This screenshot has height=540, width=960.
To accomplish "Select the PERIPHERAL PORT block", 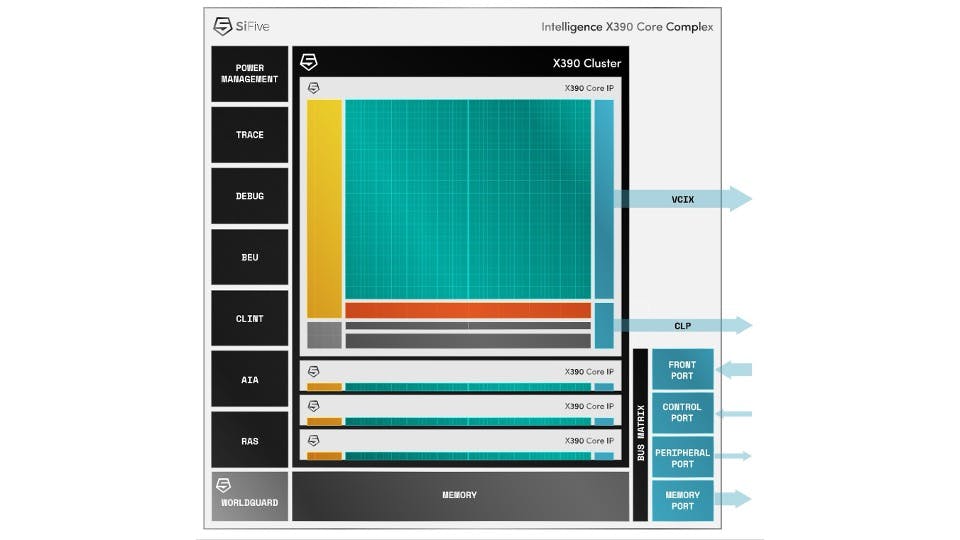I will 683,457.
